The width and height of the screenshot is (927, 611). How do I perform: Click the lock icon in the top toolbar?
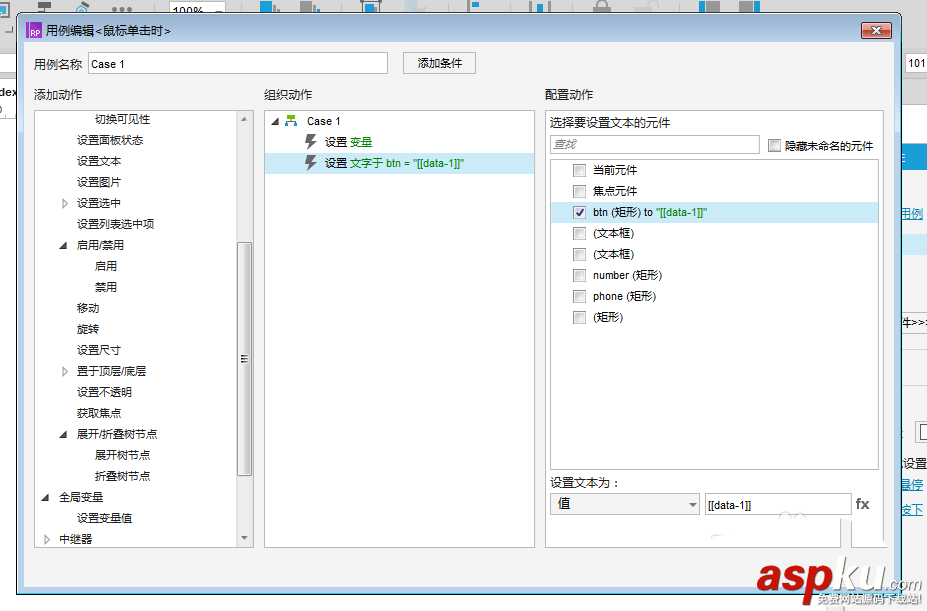(x=600, y=8)
